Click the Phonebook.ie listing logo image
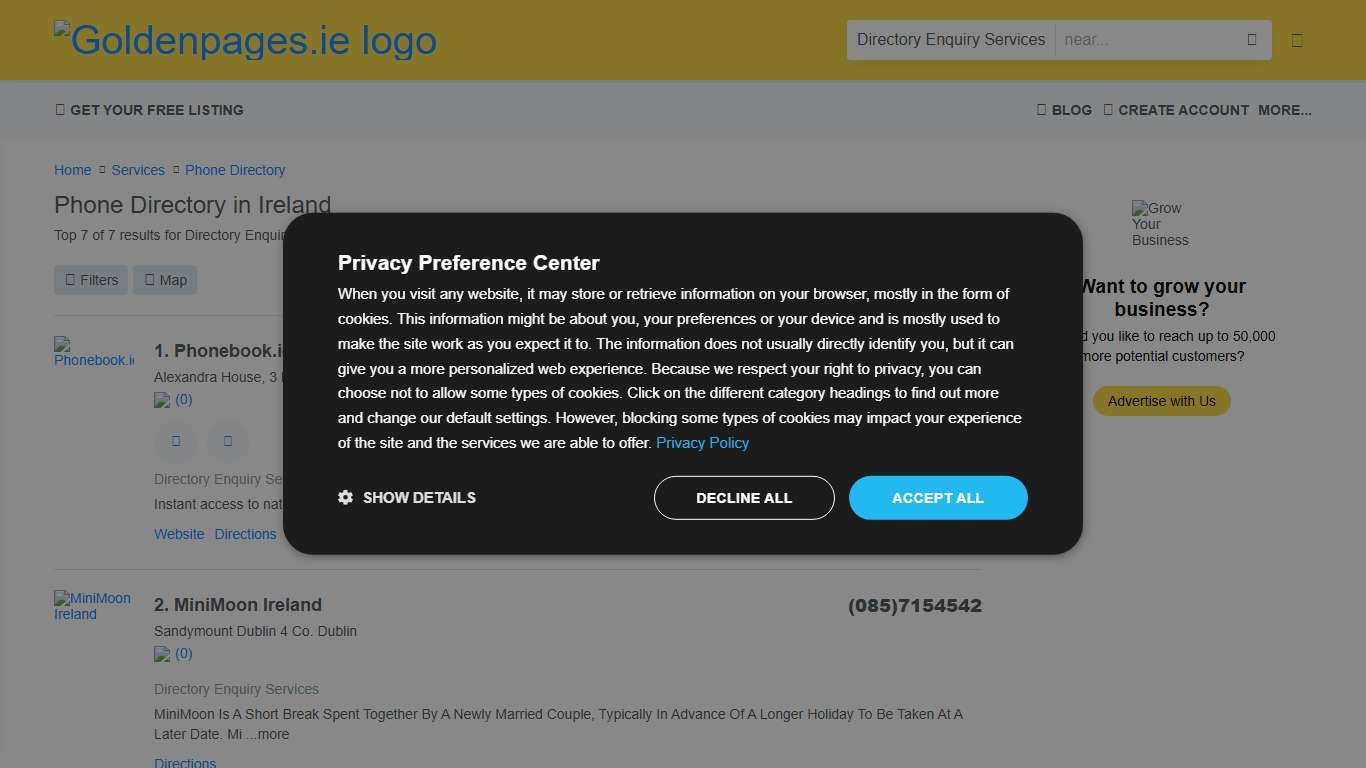The height and width of the screenshot is (768, 1366). coord(94,352)
